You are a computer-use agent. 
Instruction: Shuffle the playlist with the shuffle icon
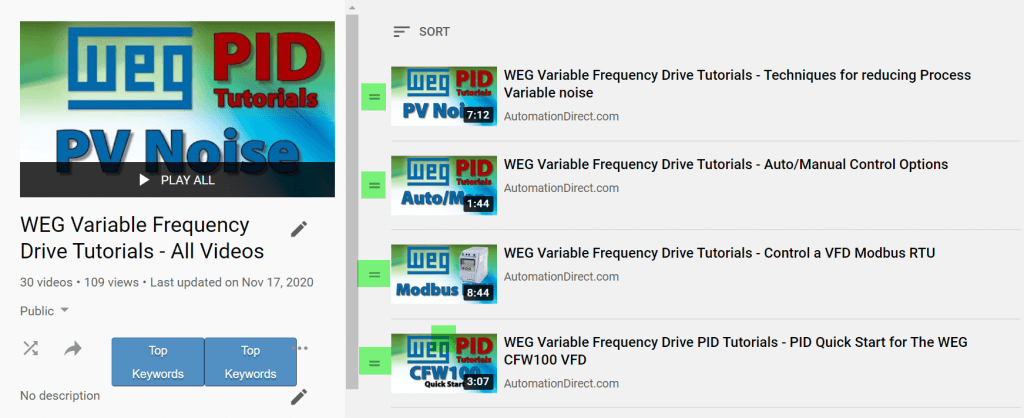coord(31,348)
